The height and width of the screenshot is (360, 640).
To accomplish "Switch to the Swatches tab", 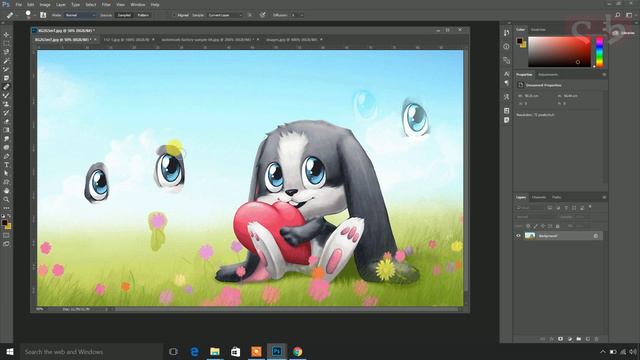I will click(x=538, y=29).
